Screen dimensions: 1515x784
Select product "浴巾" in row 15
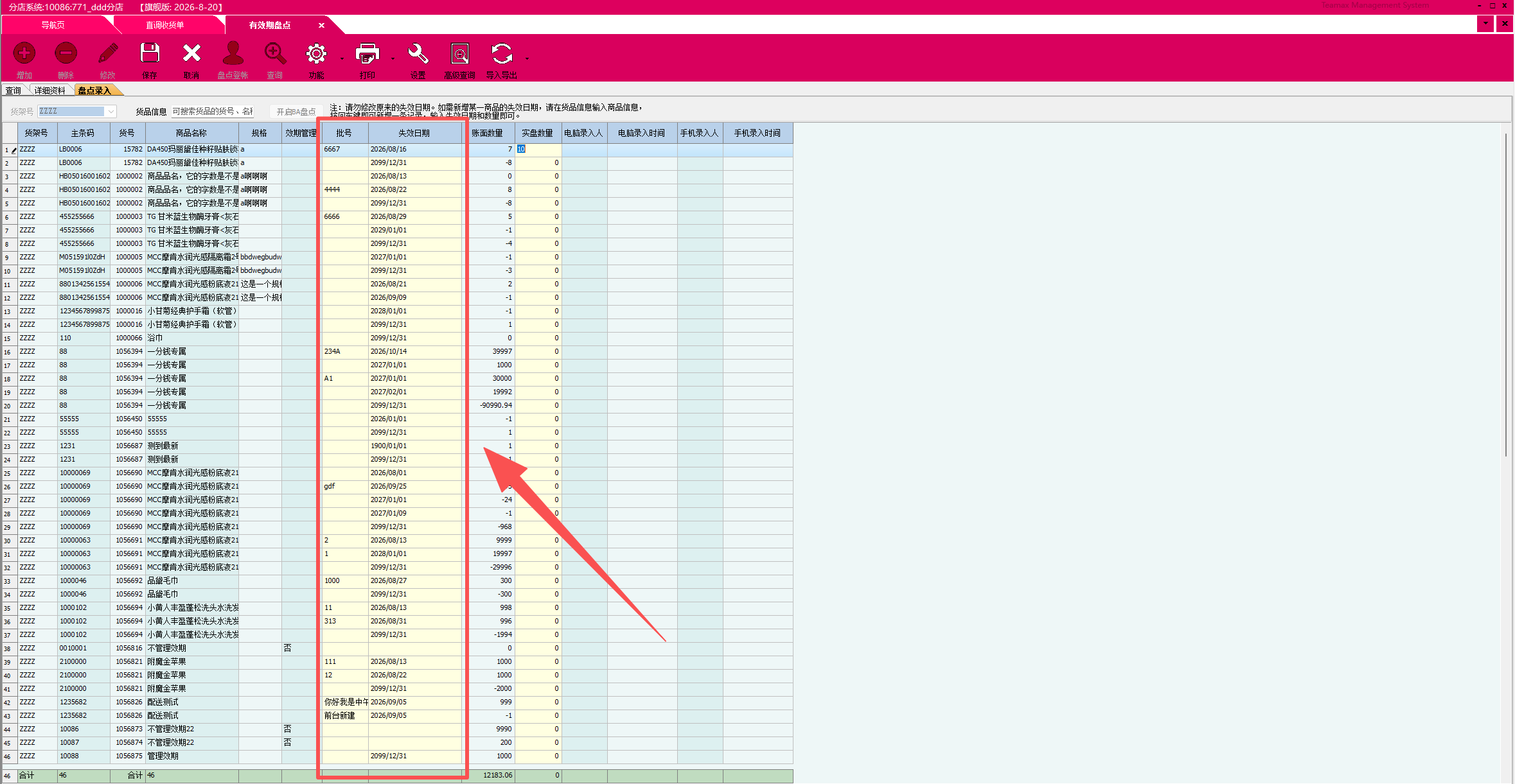pyautogui.click(x=192, y=338)
